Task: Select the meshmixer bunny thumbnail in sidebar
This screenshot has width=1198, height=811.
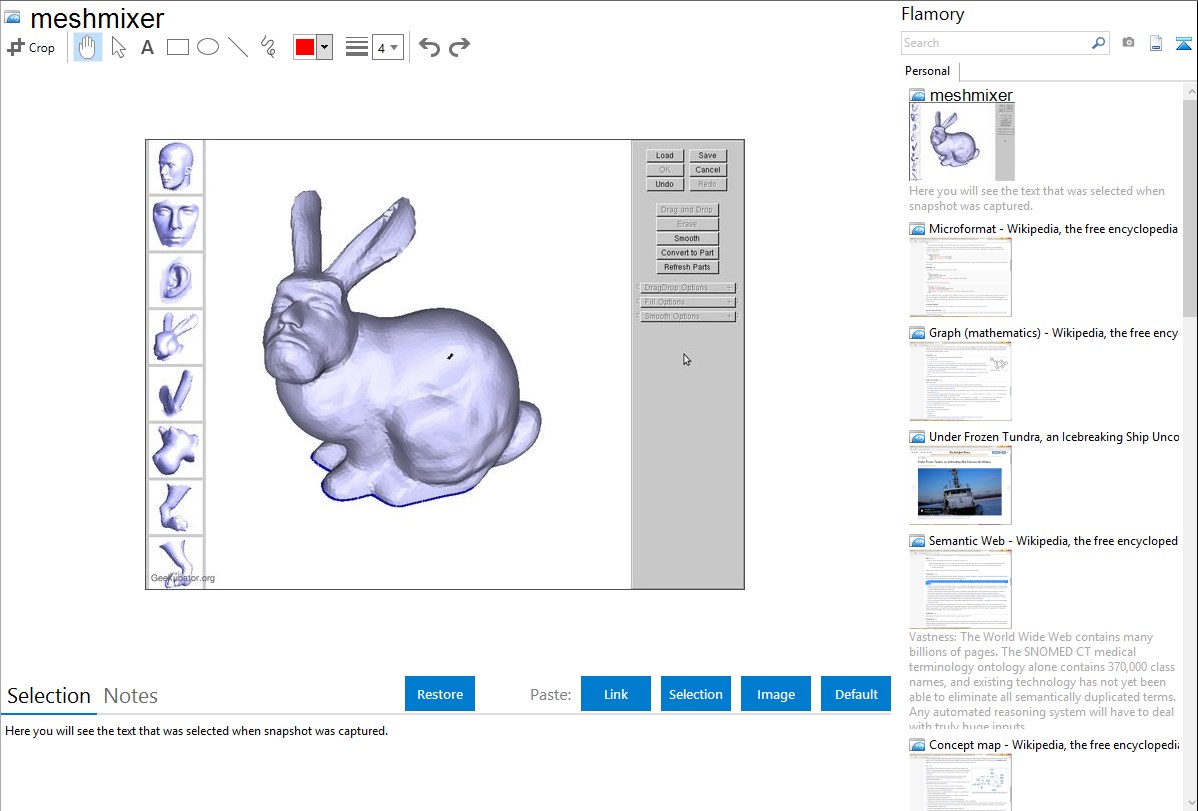Action: point(962,142)
